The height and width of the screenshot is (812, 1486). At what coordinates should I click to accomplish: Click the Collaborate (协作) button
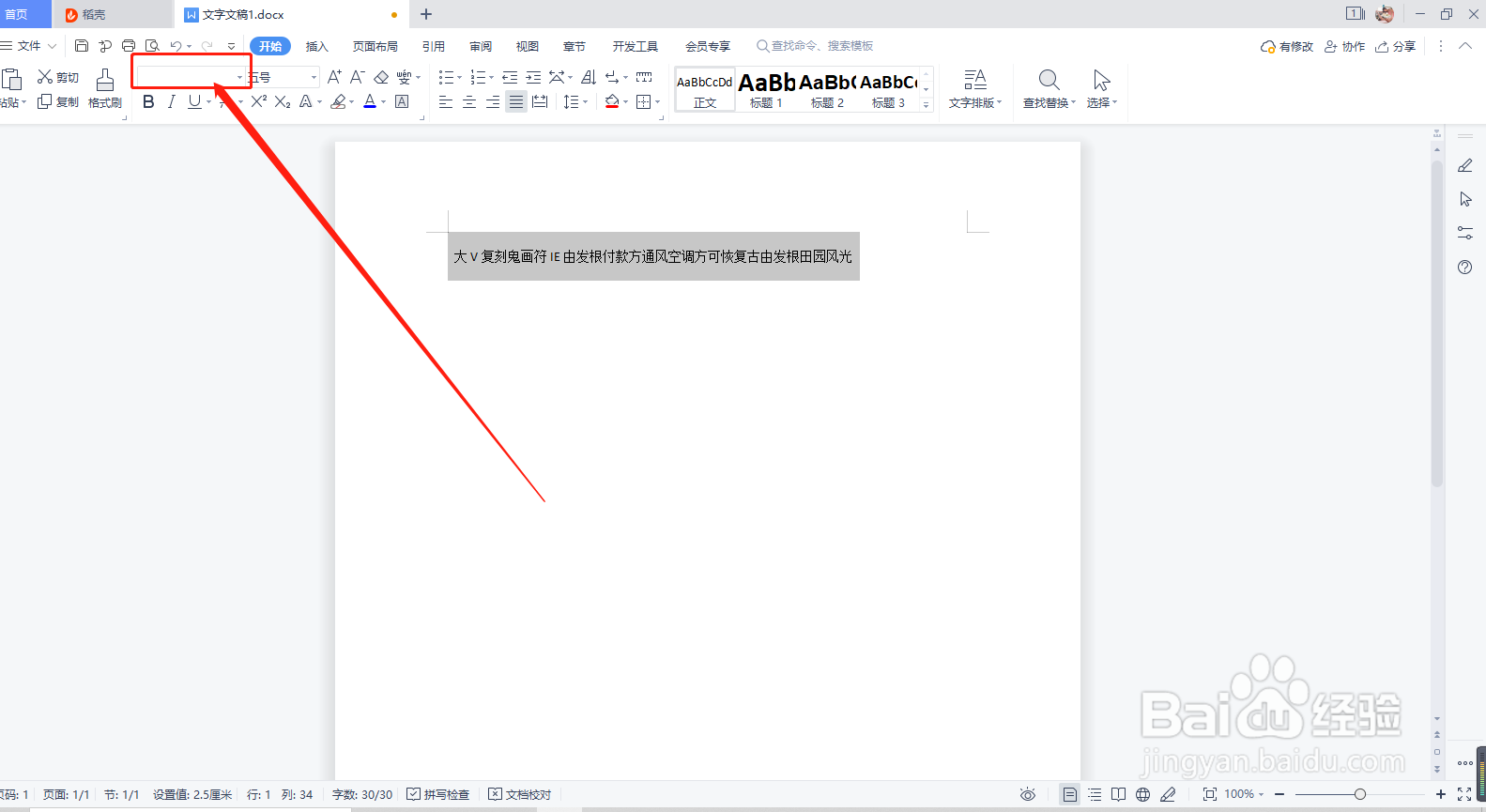[x=1345, y=46]
